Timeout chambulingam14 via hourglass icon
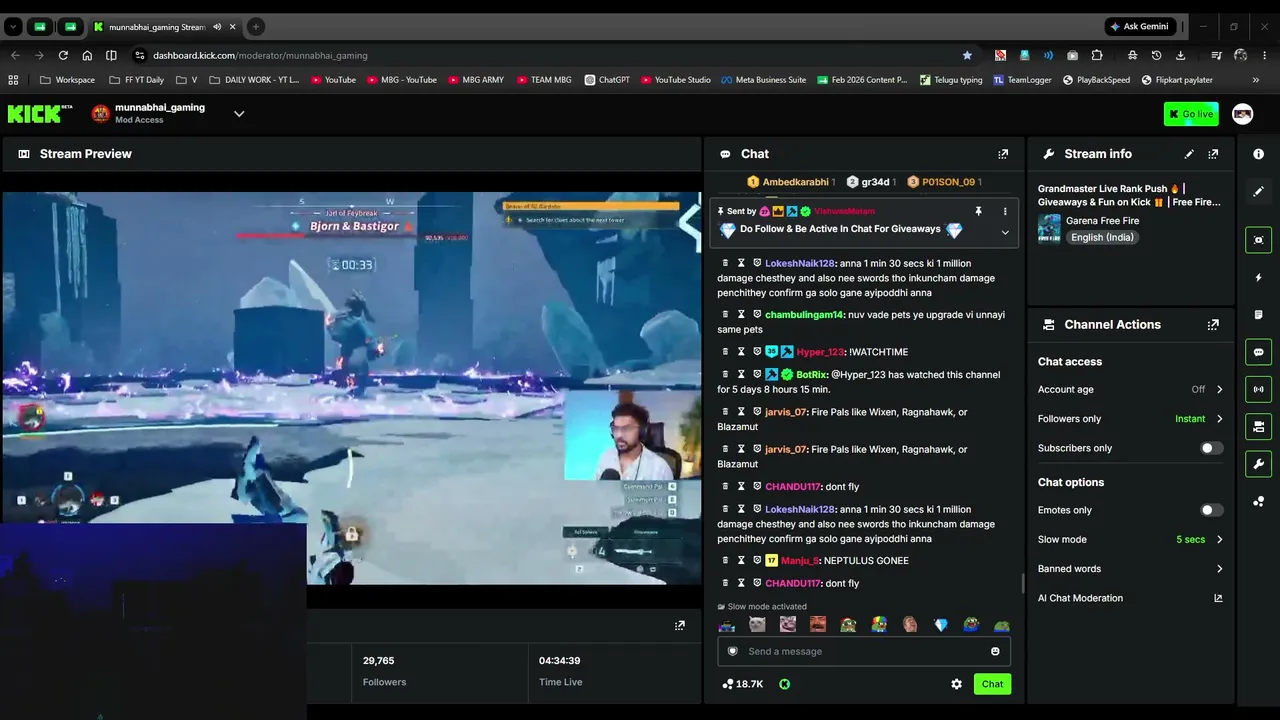Screen dimensions: 1280x720 742,315
